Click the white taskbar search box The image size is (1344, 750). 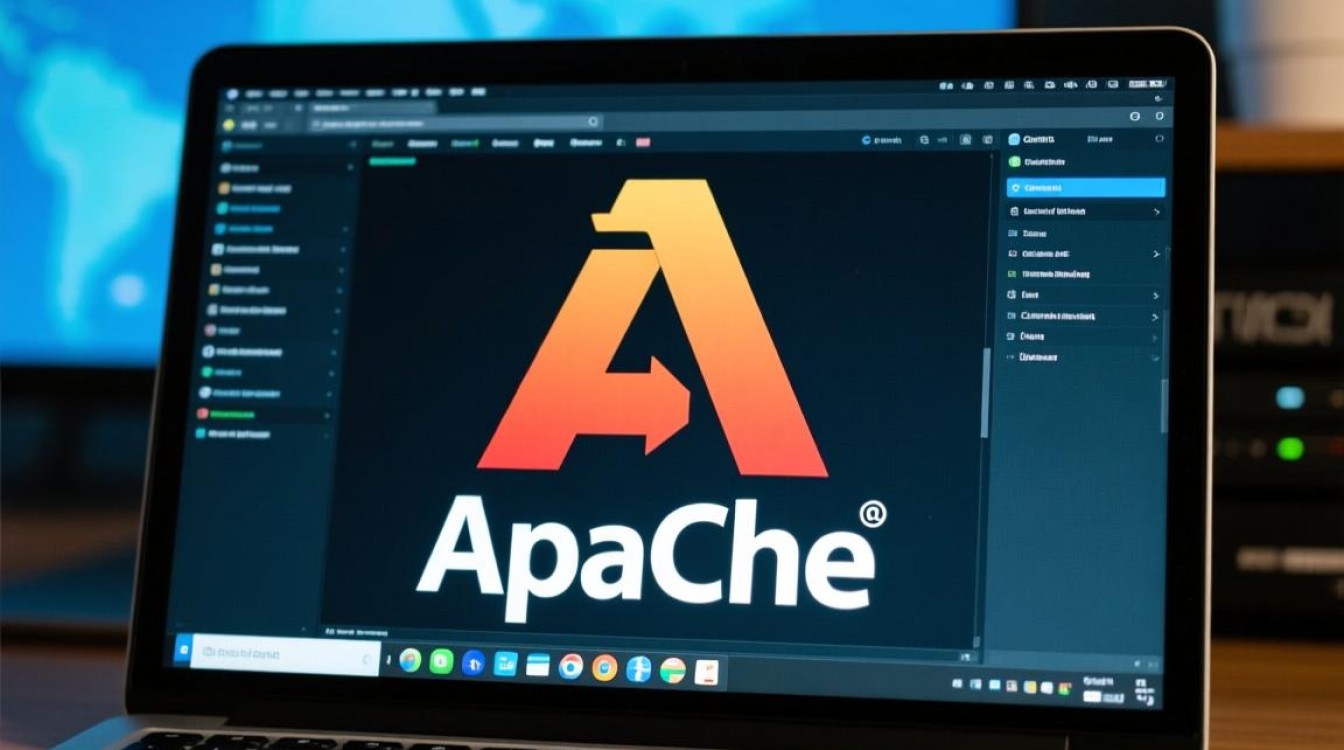(285, 656)
